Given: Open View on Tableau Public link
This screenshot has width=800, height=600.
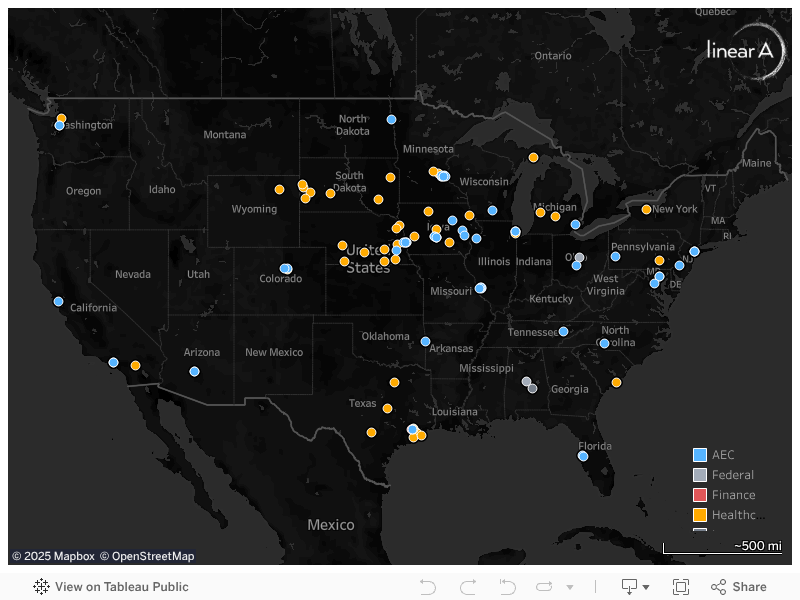Looking at the screenshot, I should tap(121, 587).
